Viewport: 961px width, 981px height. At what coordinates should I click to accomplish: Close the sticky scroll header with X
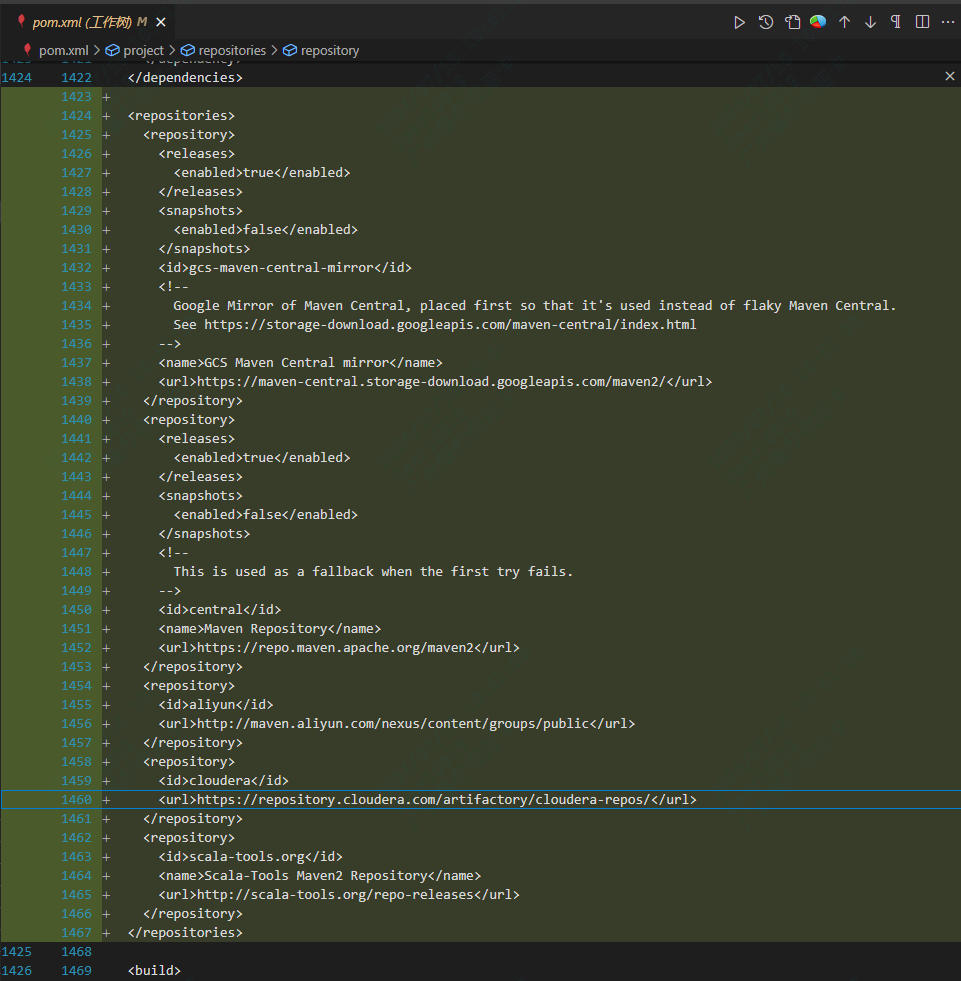tap(950, 76)
